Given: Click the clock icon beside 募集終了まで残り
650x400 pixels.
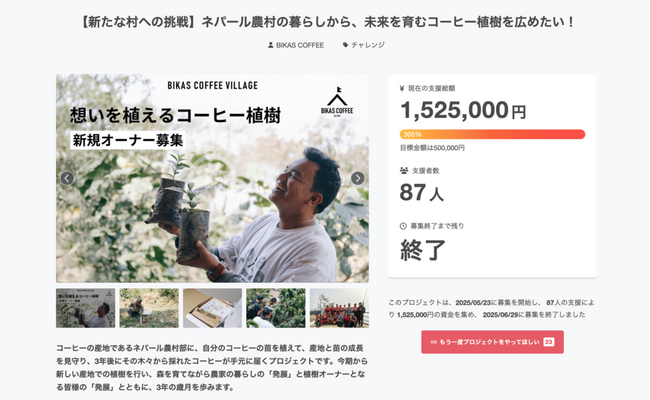Looking at the screenshot, I should pos(402,226).
